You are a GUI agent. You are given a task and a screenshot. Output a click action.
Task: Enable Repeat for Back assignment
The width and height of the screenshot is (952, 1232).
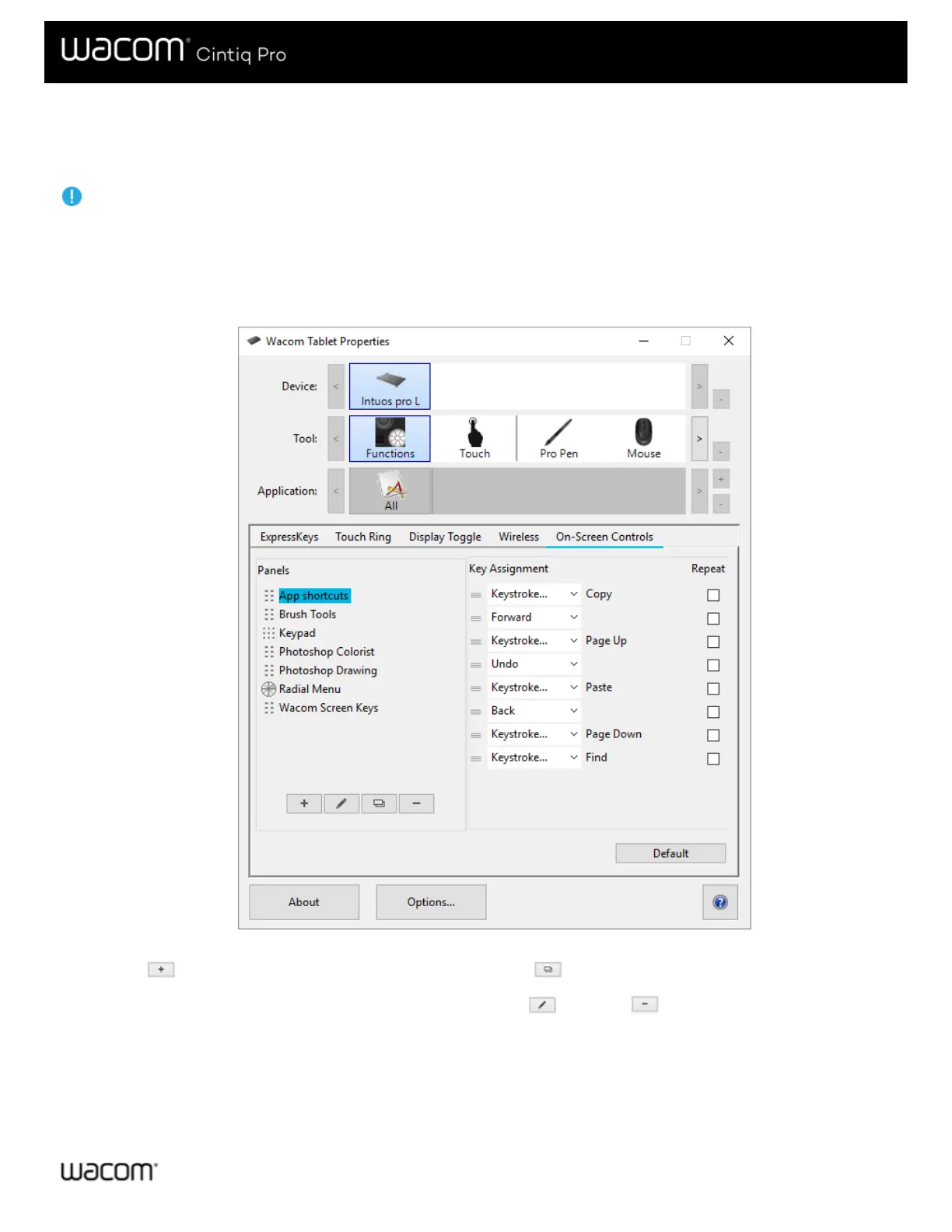point(713,712)
